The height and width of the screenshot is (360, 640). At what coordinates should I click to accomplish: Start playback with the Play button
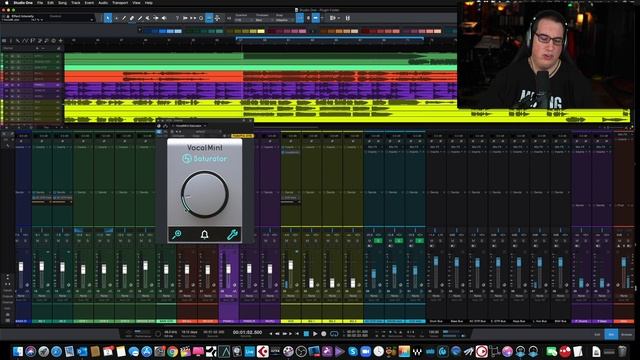[x=315, y=333]
